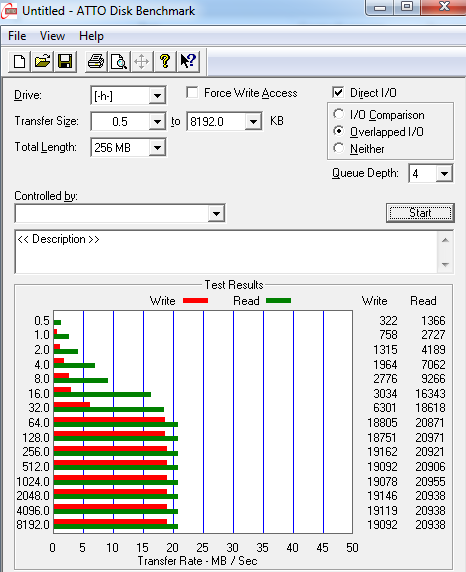Click inside the Description text box

(x=226, y=252)
